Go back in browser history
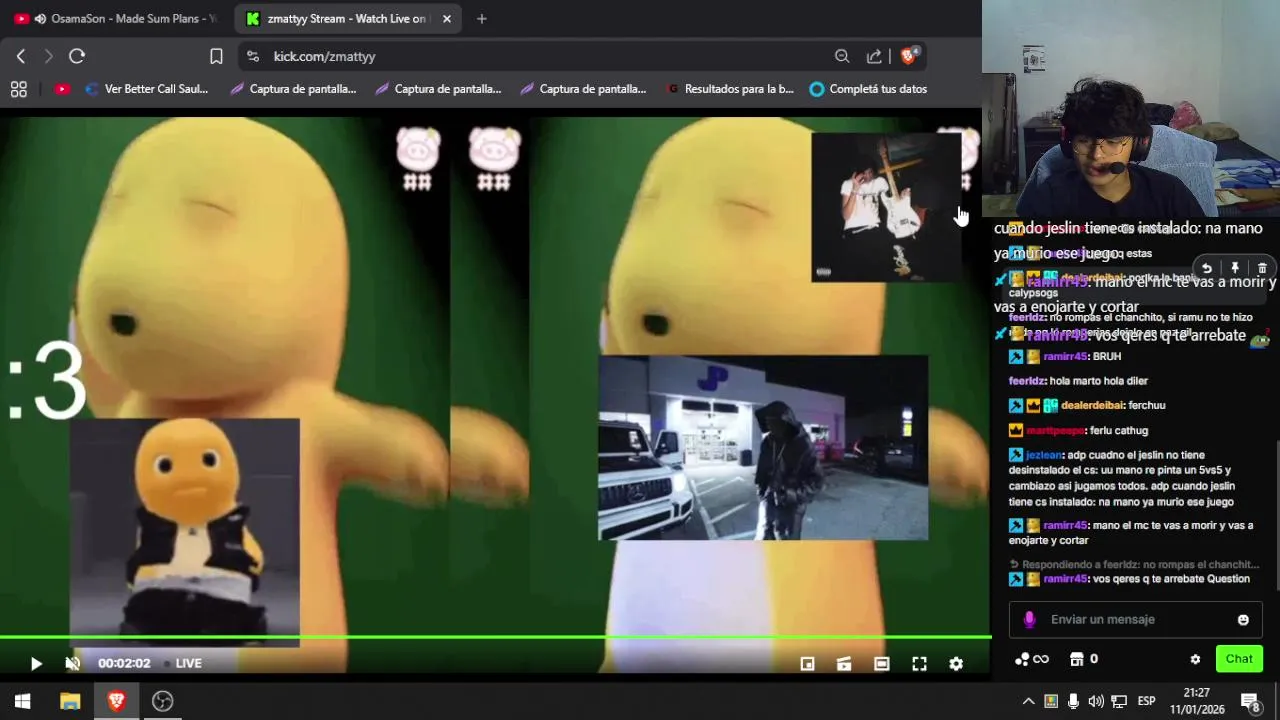The image size is (1280, 720). pos(21,57)
